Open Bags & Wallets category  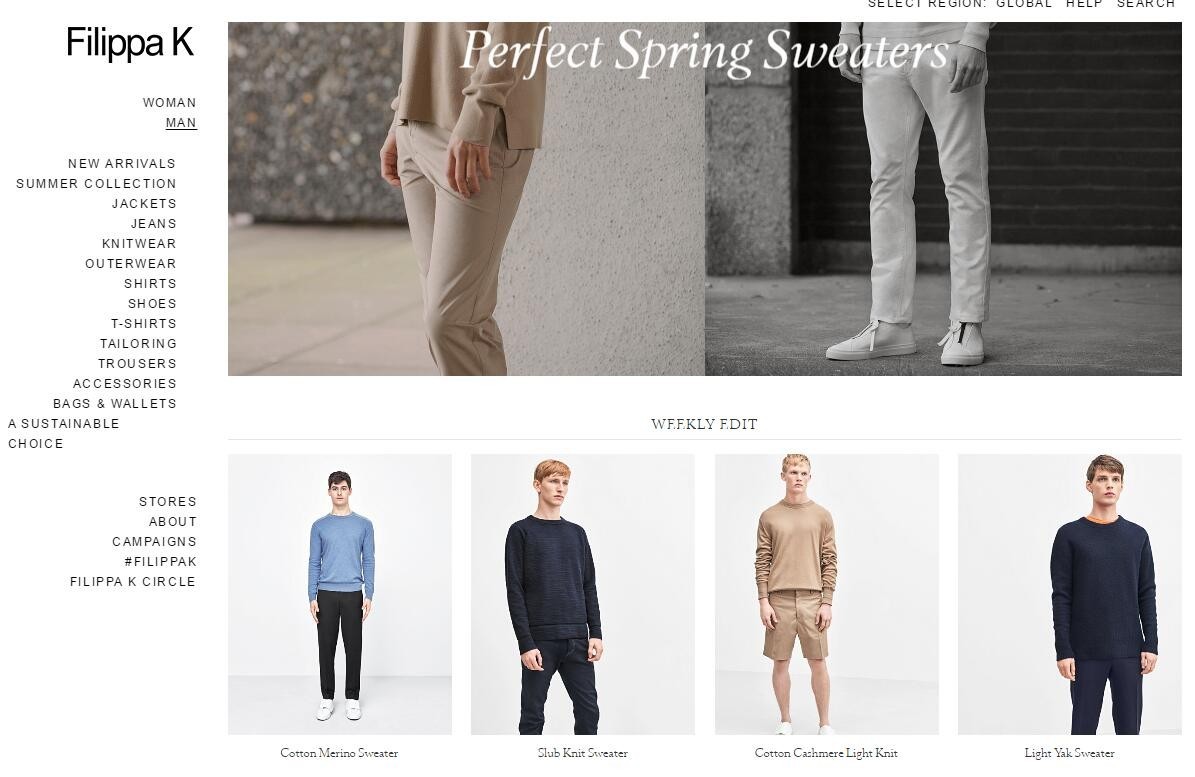[114, 404]
